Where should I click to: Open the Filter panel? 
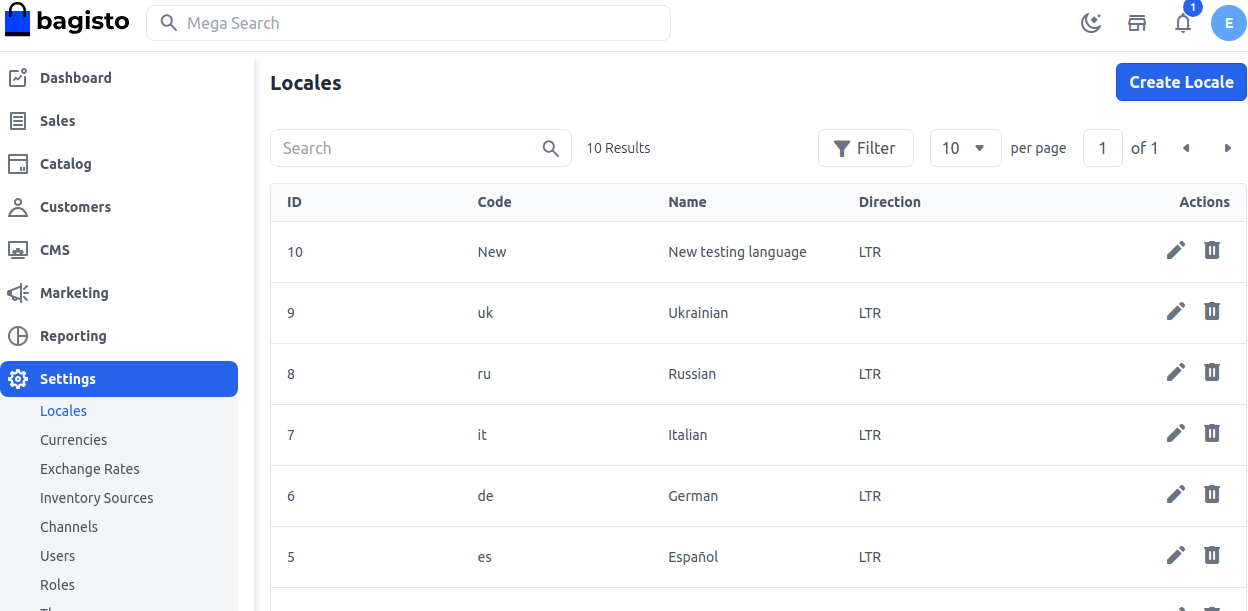tap(865, 148)
